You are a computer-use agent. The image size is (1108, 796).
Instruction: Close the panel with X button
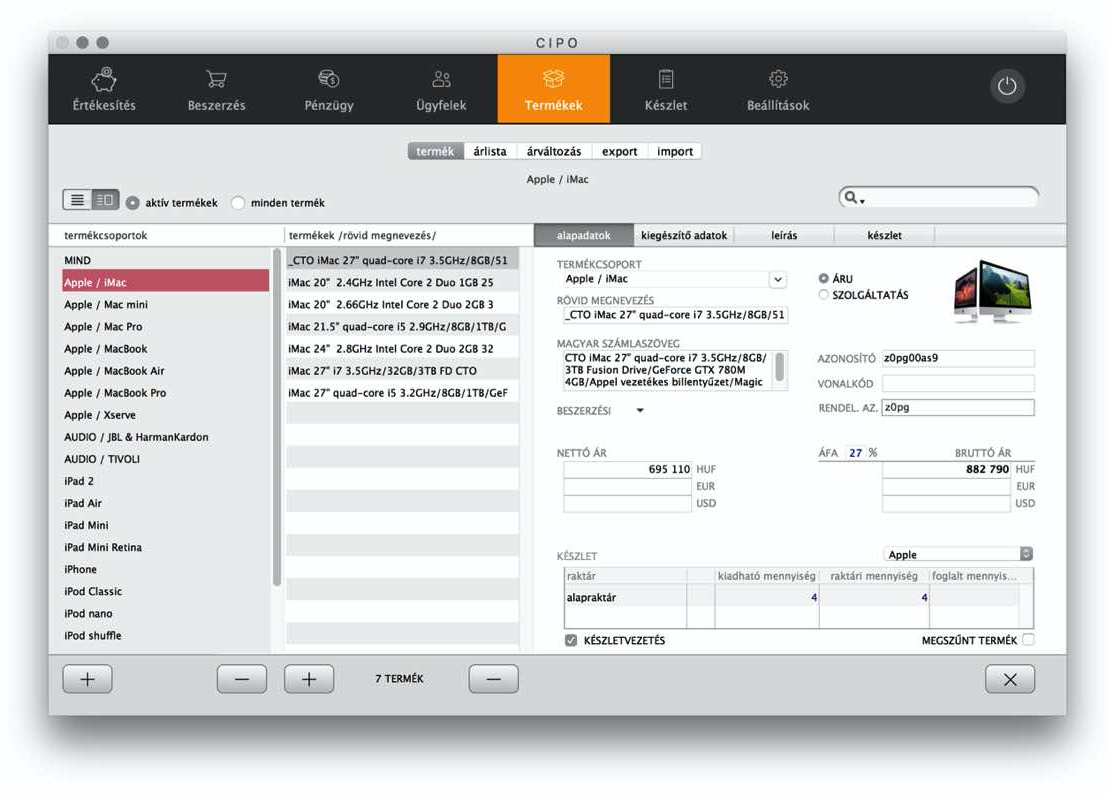coord(1010,679)
